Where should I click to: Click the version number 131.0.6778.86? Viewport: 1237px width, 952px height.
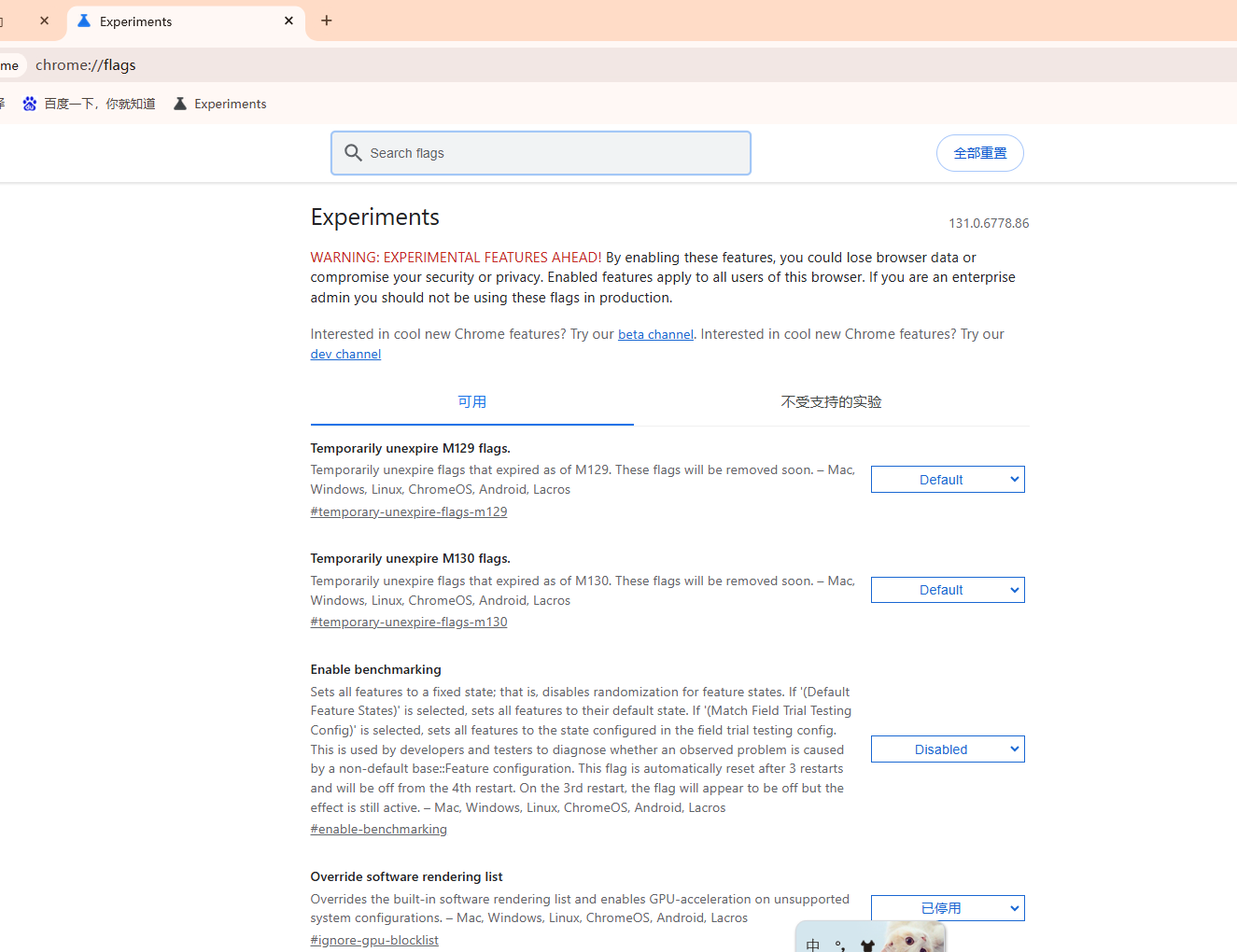[x=989, y=223]
